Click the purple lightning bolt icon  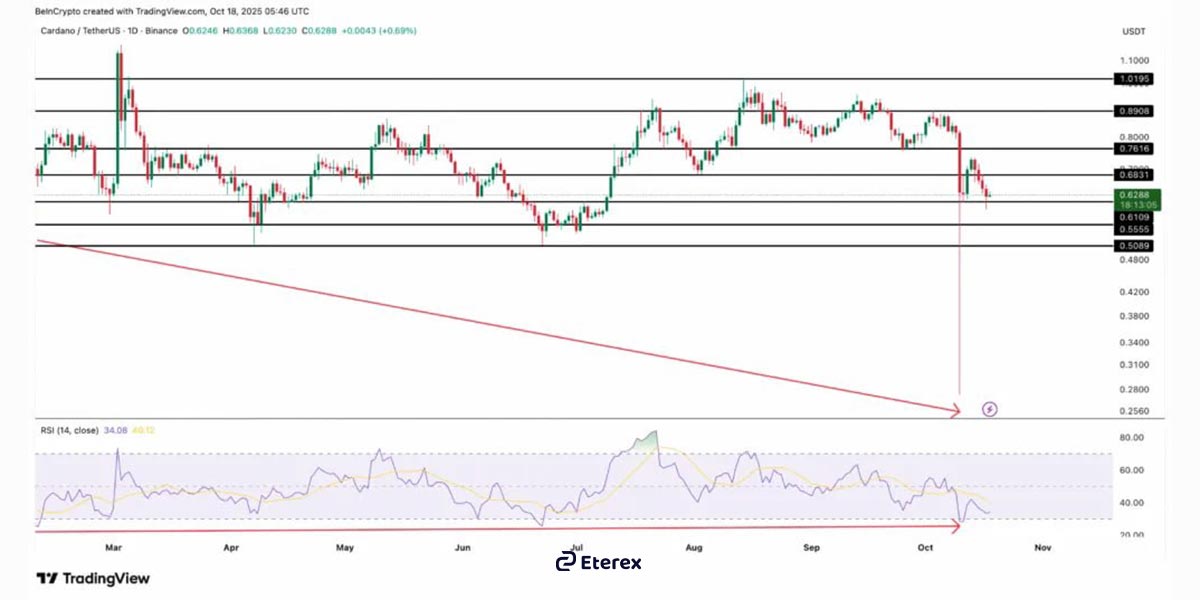click(x=990, y=408)
